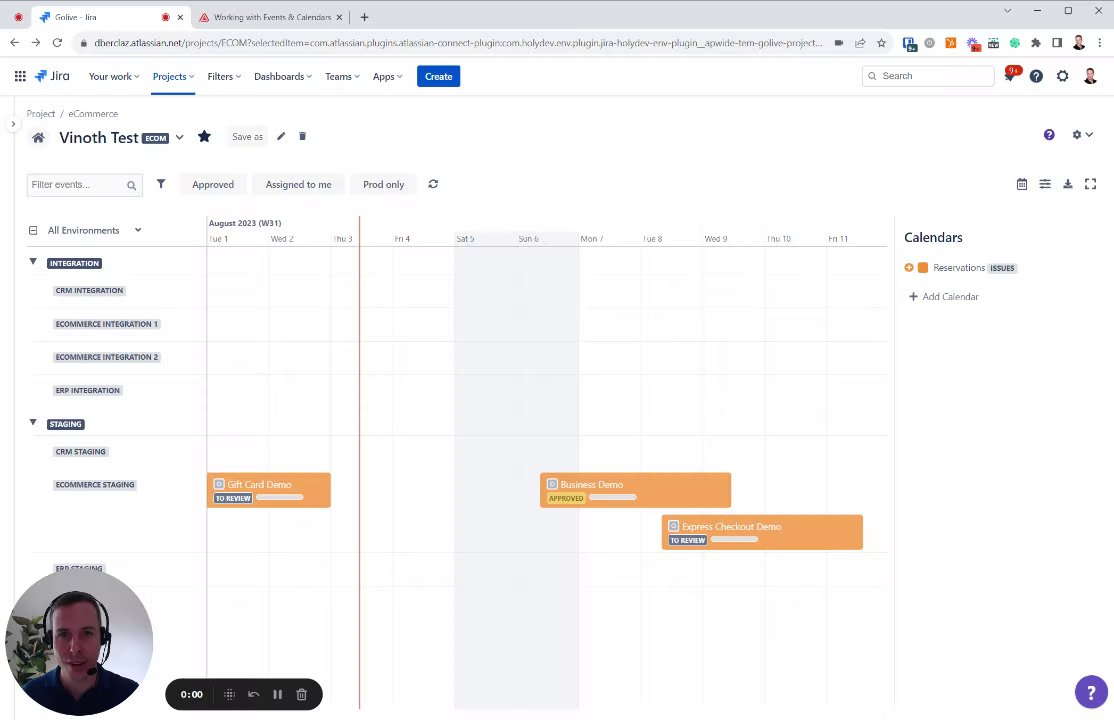
Task: Select the CRM INTEGRATION environment
Action: click(90, 291)
